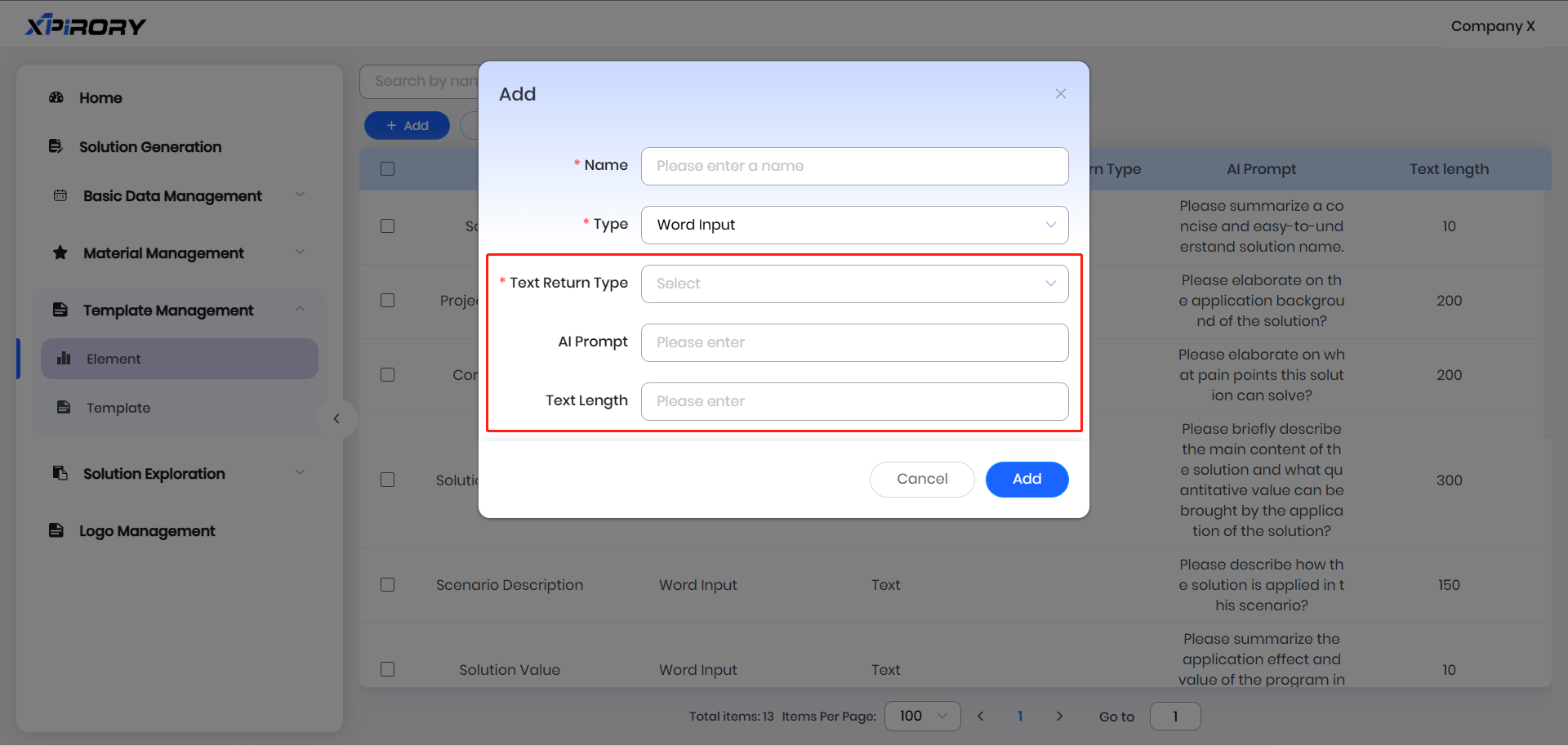Image resolution: width=1568 pixels, height=746 pixels.
Task: Click the Home dashboard icon in sidebar
Action: coord(56,98)
